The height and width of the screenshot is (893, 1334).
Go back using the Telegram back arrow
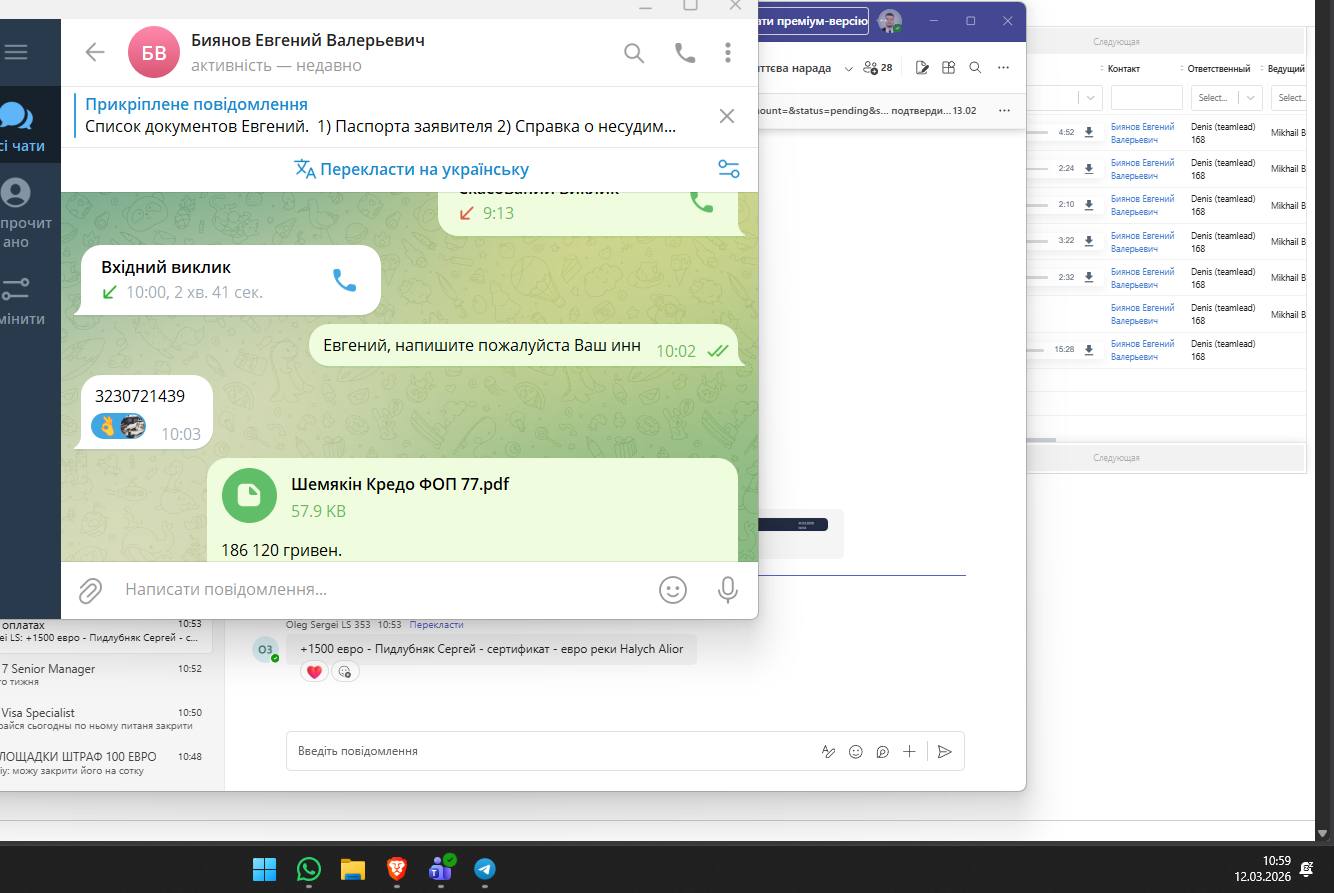pos(95,53)
